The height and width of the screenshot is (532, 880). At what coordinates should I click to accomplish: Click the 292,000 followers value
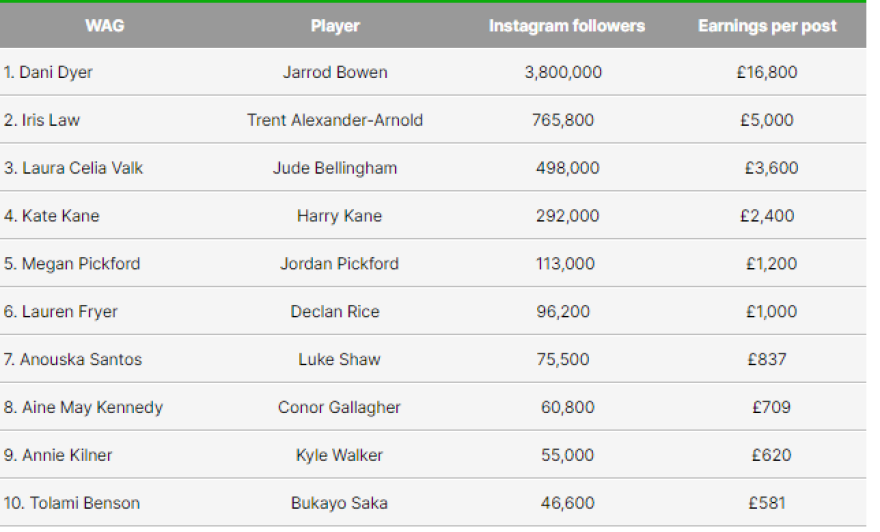[x=567, y=216]
